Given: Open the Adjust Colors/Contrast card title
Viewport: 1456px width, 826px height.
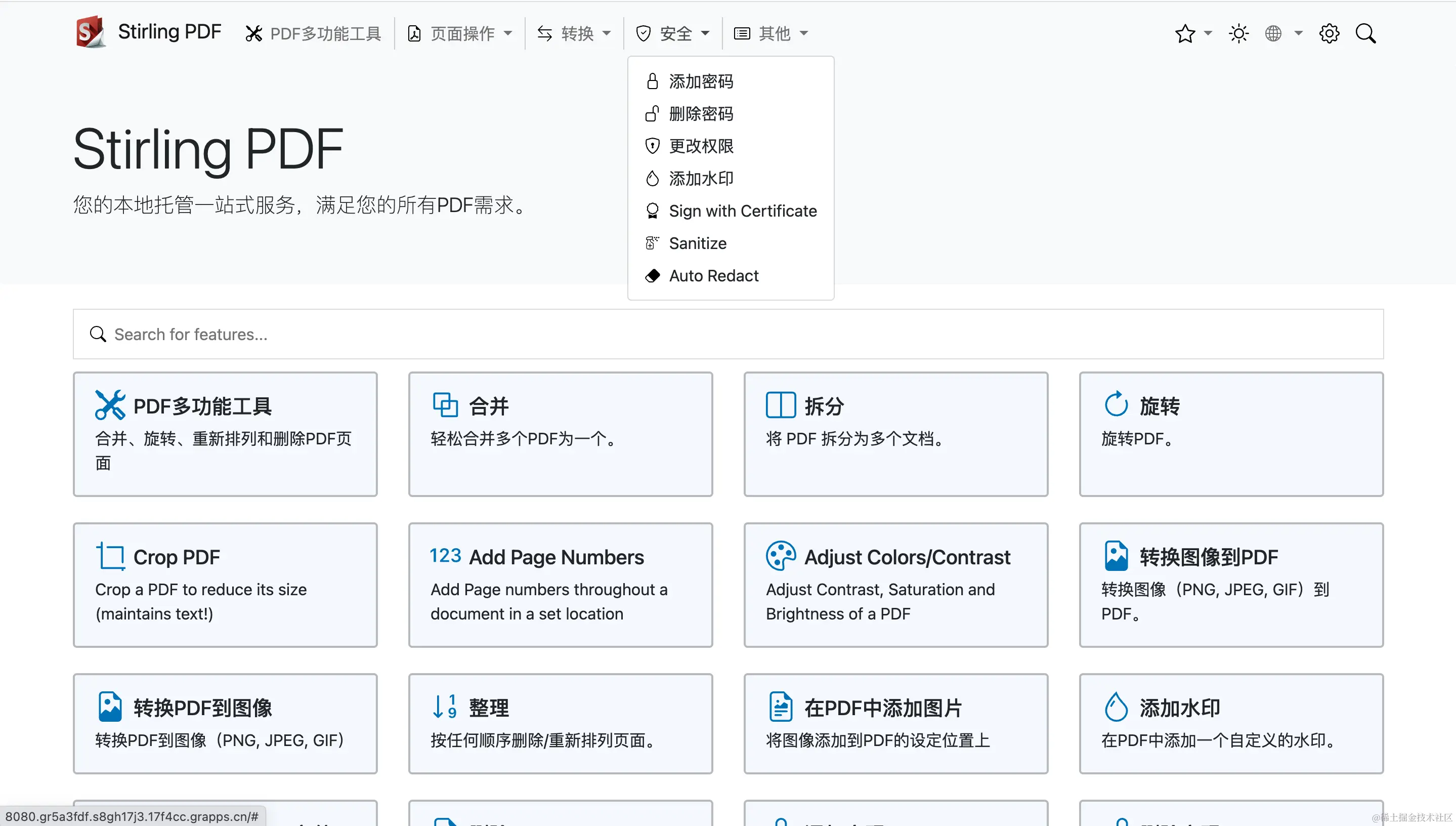Looking at the screenshot, I should 907,557.
